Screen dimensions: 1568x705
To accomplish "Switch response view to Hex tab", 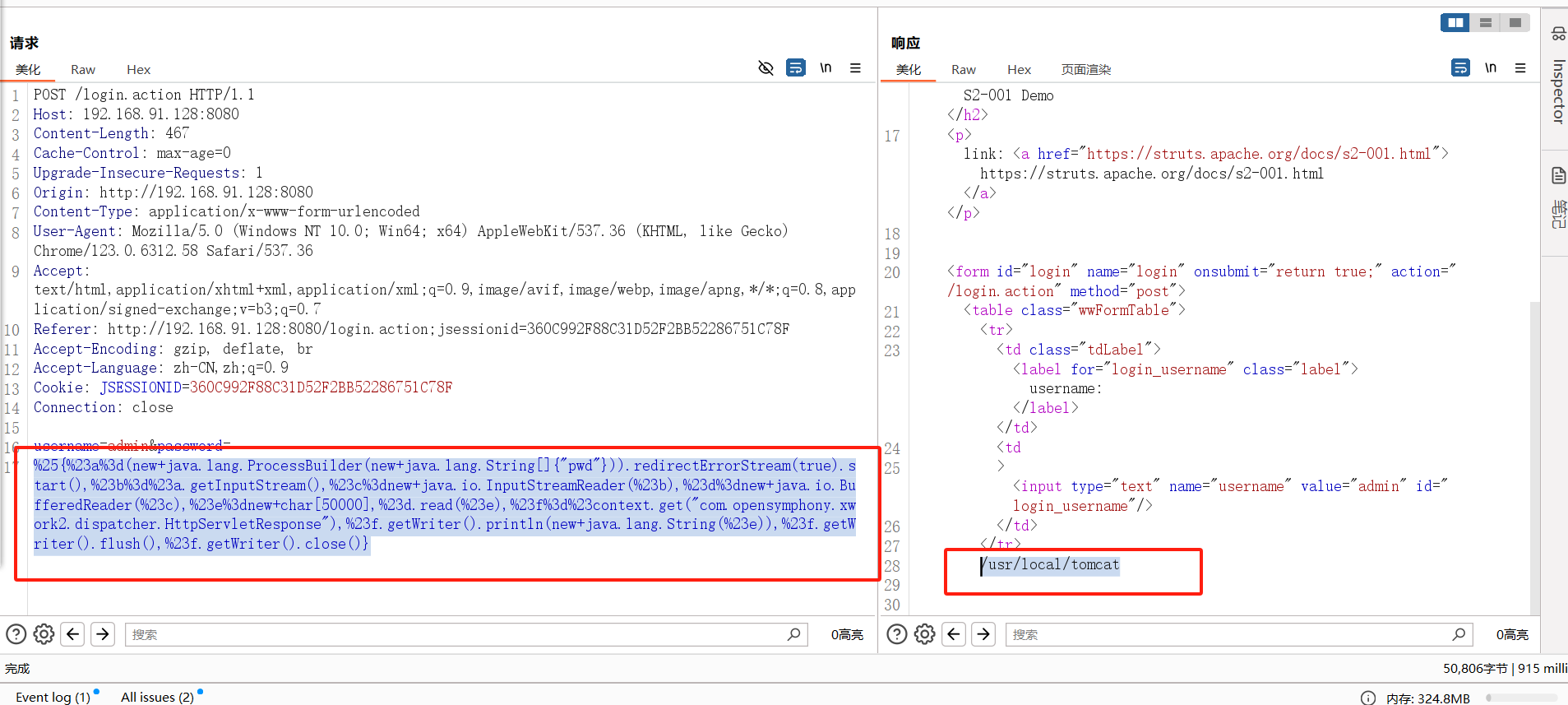I will click(x=1019, y=70).
